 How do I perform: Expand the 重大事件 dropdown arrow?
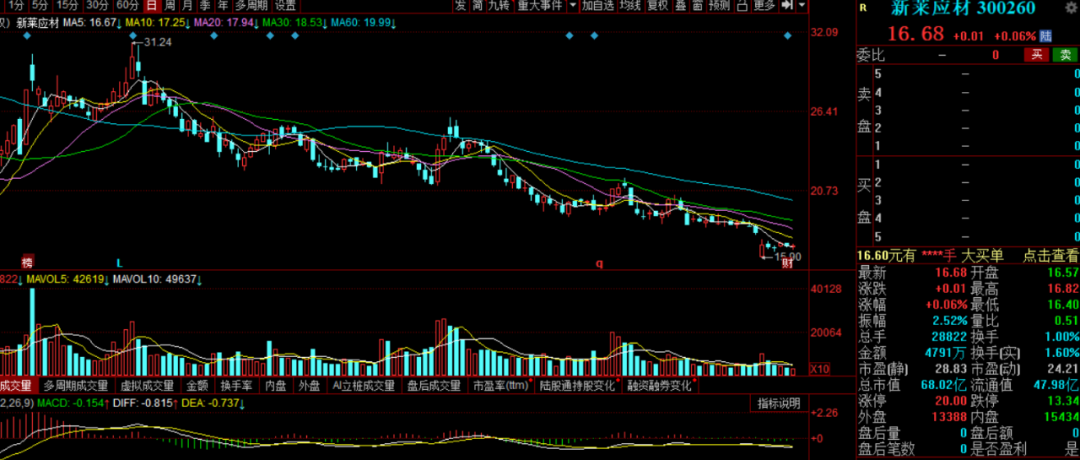pos(574,6)
